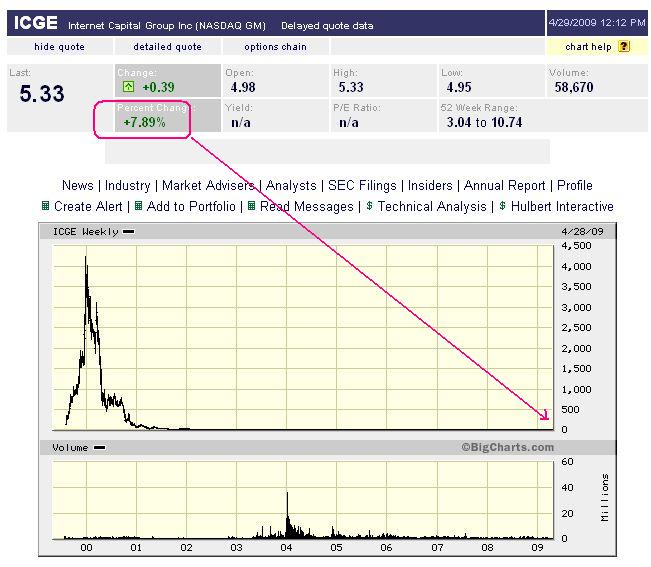Click the dollar icon beside Technical Analysis
651x567 pixels.
[x=369, y=205]
